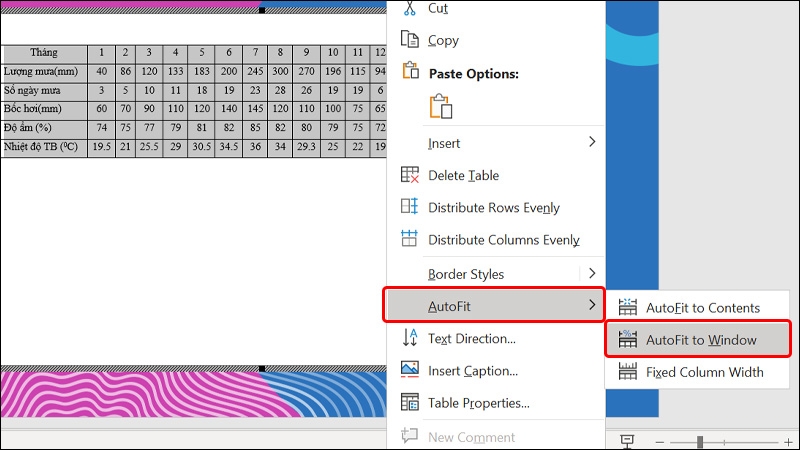Click the bottom table selection handle square
Image resolution: width=800 pixels, height=450 pixels.
point(262,368)
